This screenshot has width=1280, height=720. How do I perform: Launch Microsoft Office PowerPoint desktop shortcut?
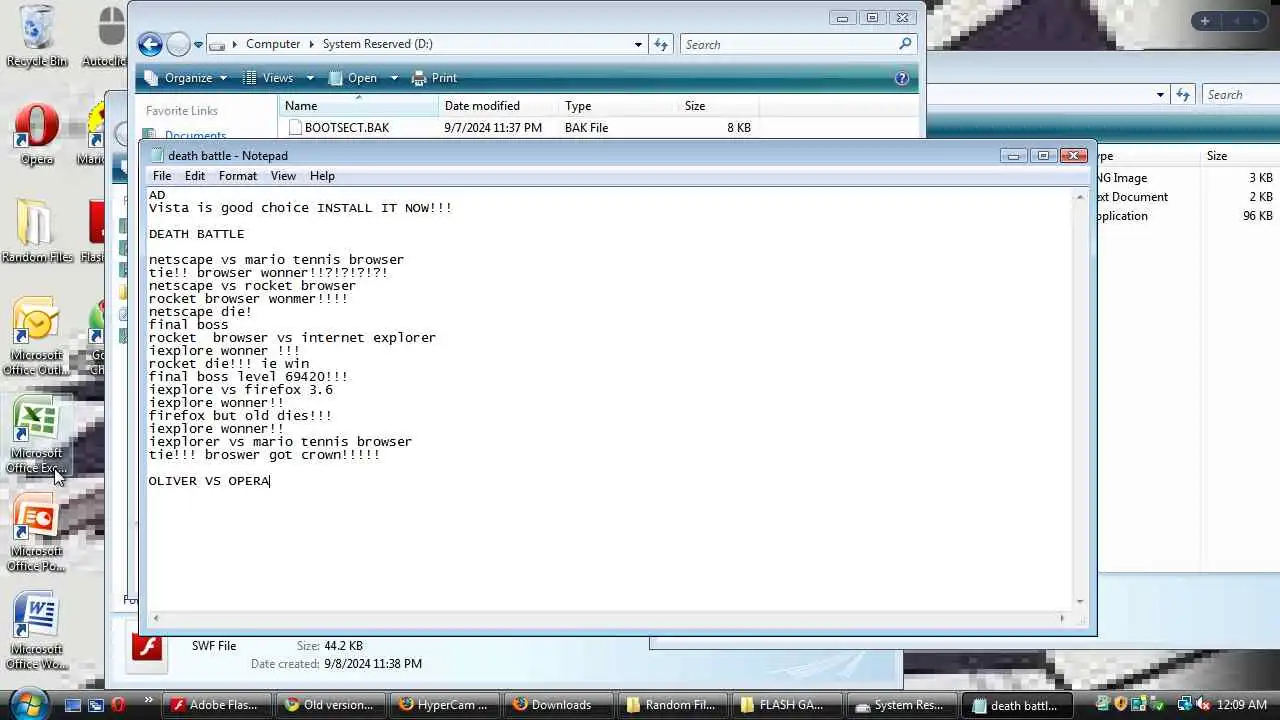(x=37, y=533)
